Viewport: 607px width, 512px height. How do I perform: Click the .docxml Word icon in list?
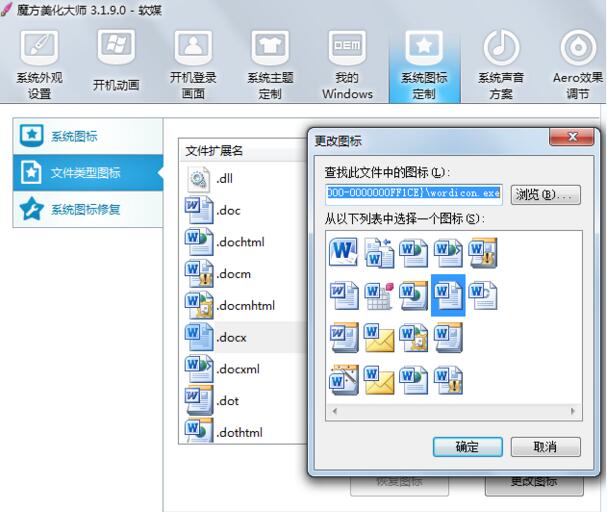coord(199,369)
